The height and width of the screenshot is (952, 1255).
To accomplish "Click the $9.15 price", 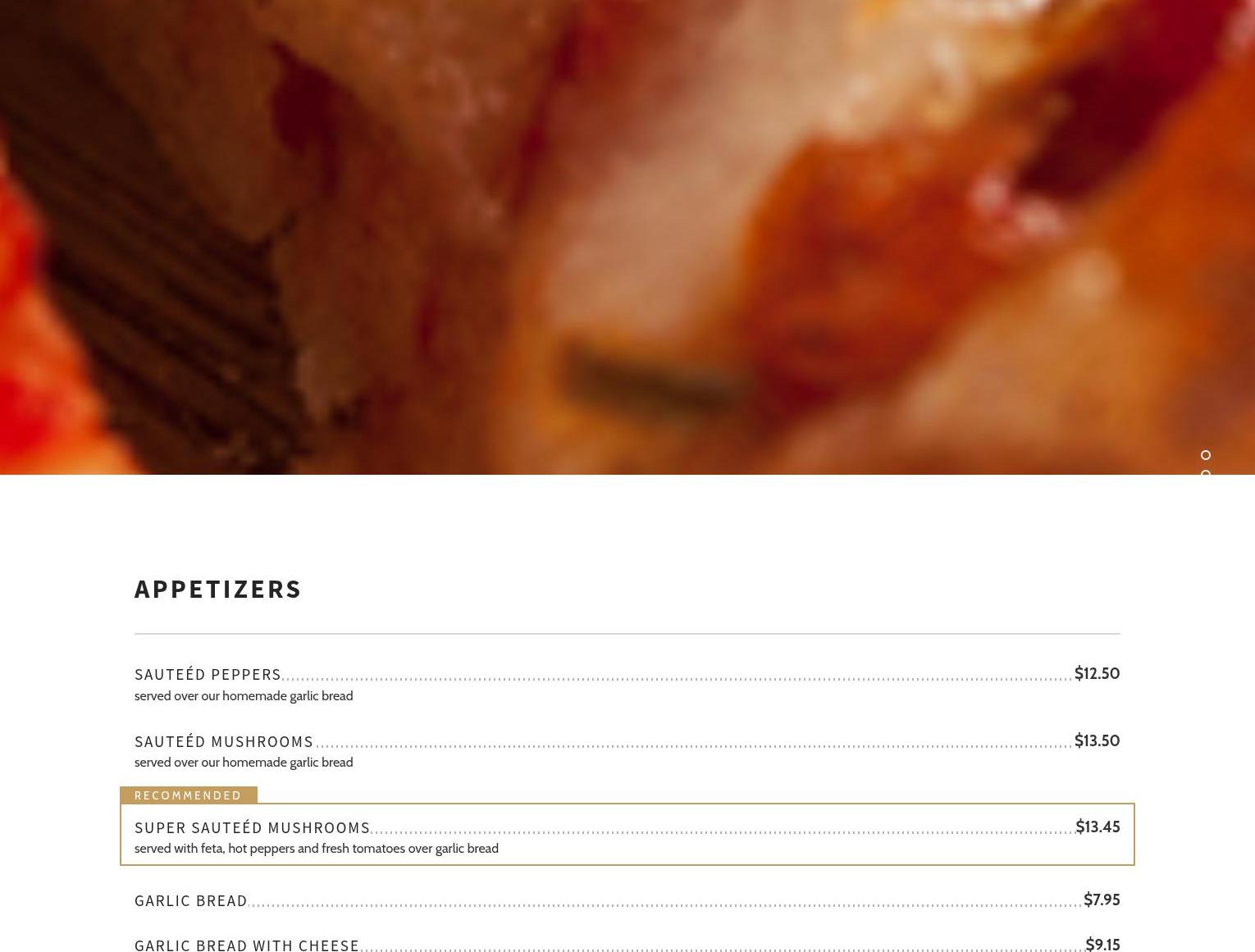I will 1102,944.
